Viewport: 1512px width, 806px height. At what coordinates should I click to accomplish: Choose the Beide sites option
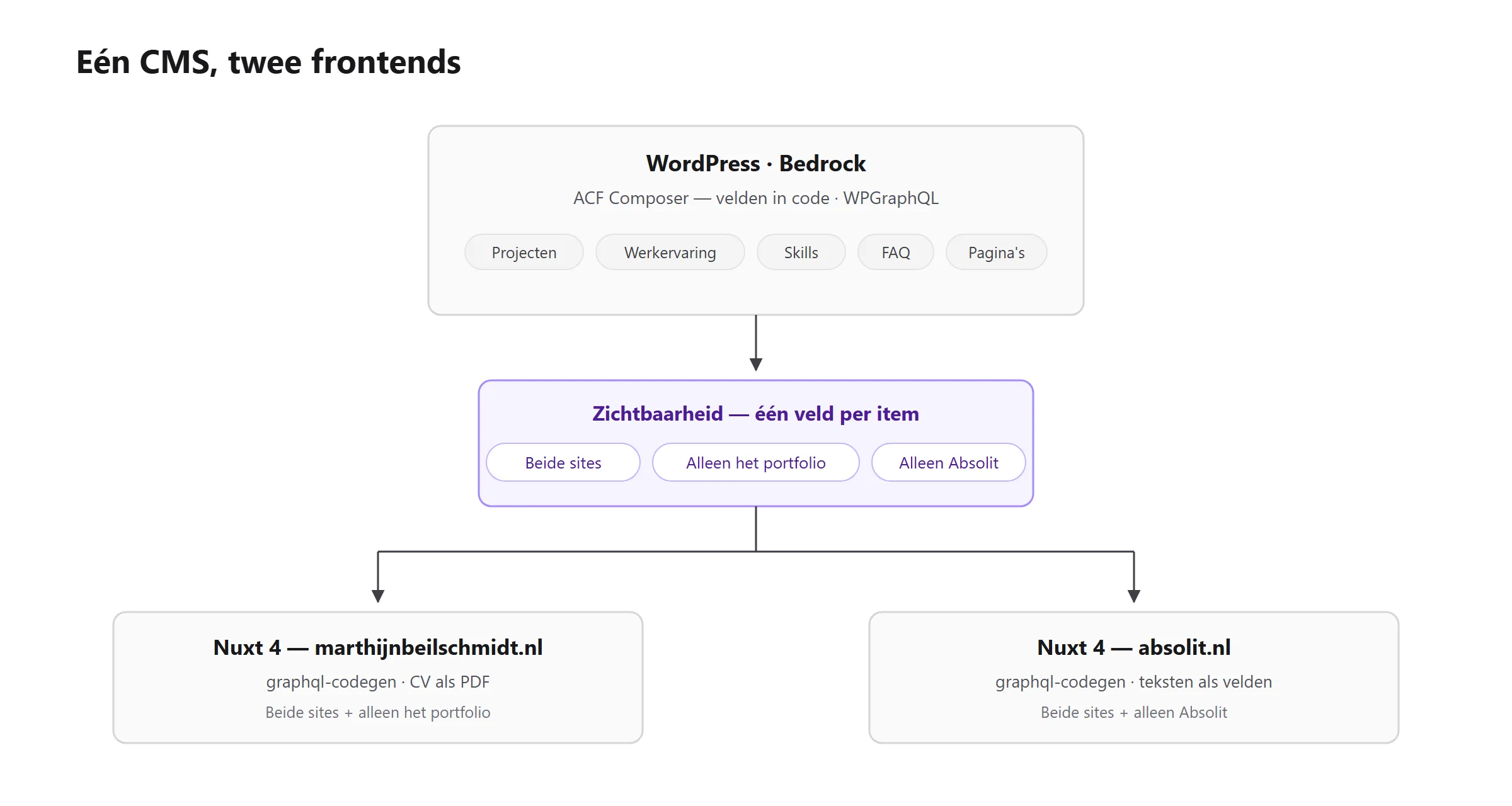(563, 462)
